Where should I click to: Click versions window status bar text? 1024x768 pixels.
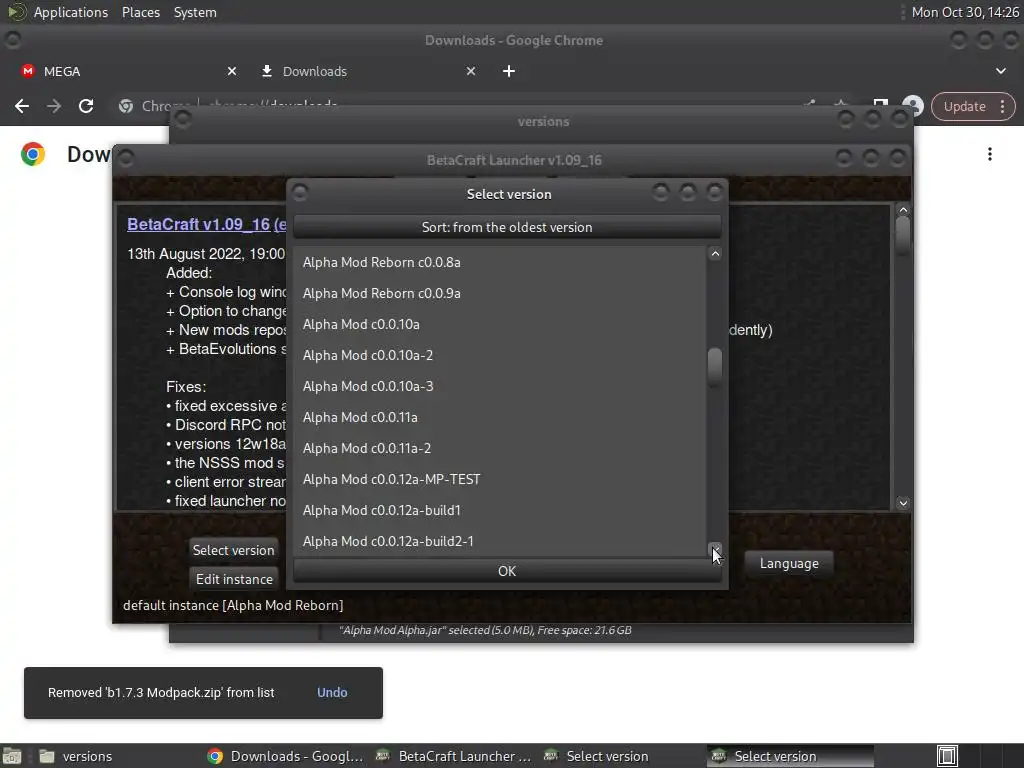(485, 630)
